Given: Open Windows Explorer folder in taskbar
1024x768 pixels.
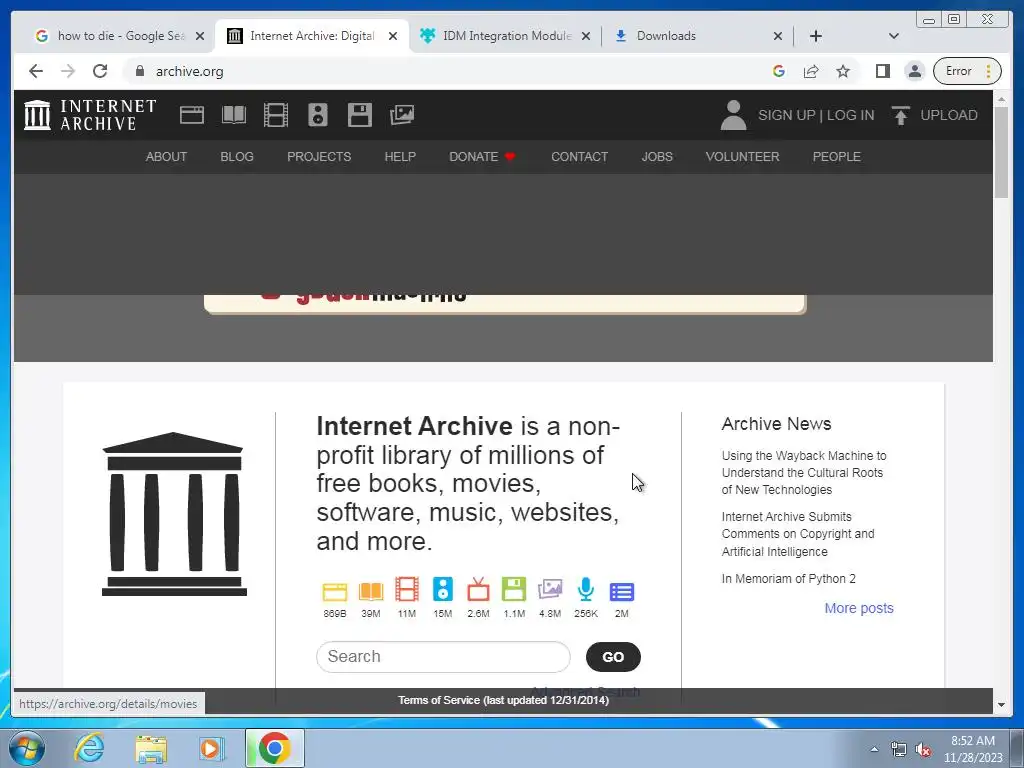Looking at the screenshot, I should point(151,748).
